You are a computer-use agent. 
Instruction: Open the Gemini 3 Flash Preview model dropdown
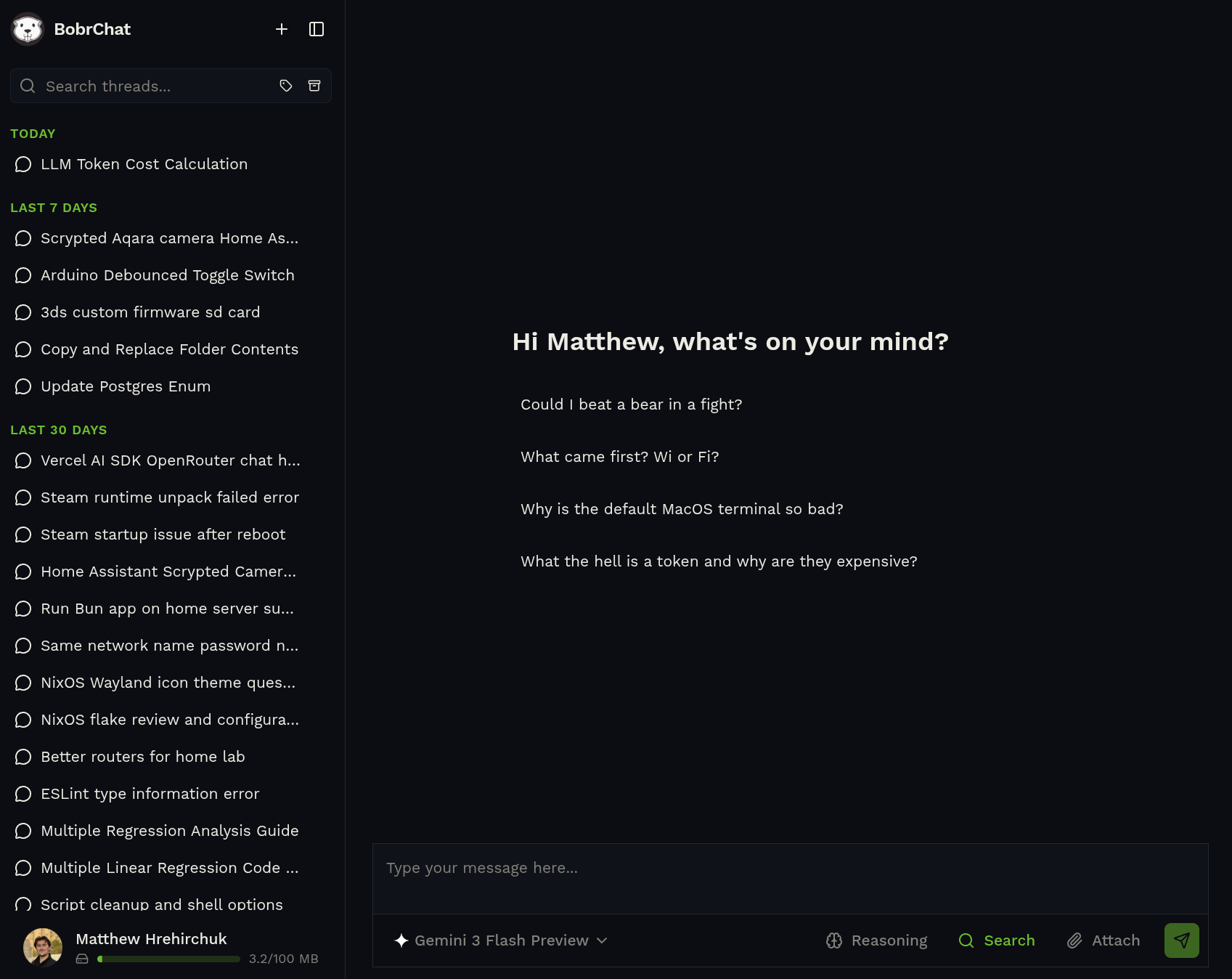[501, 941]
